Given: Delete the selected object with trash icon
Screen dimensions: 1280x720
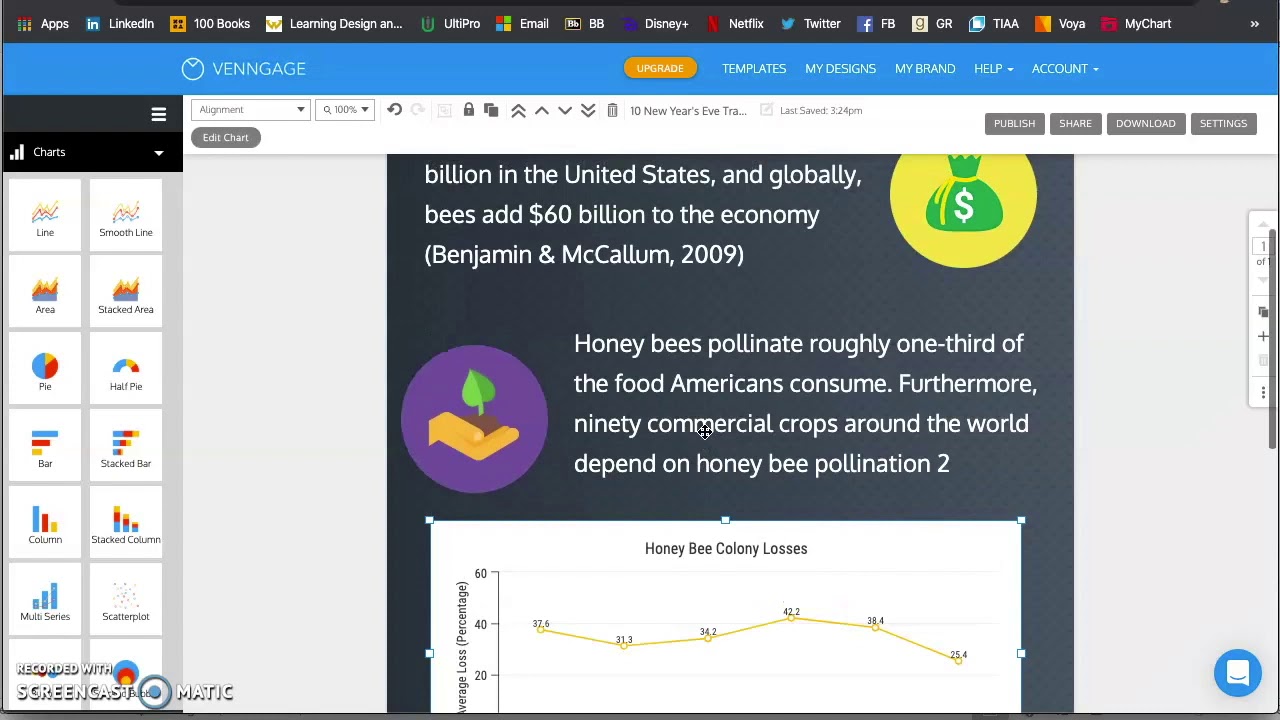Looking at the screenshot, I should click(x=612, y=110).
